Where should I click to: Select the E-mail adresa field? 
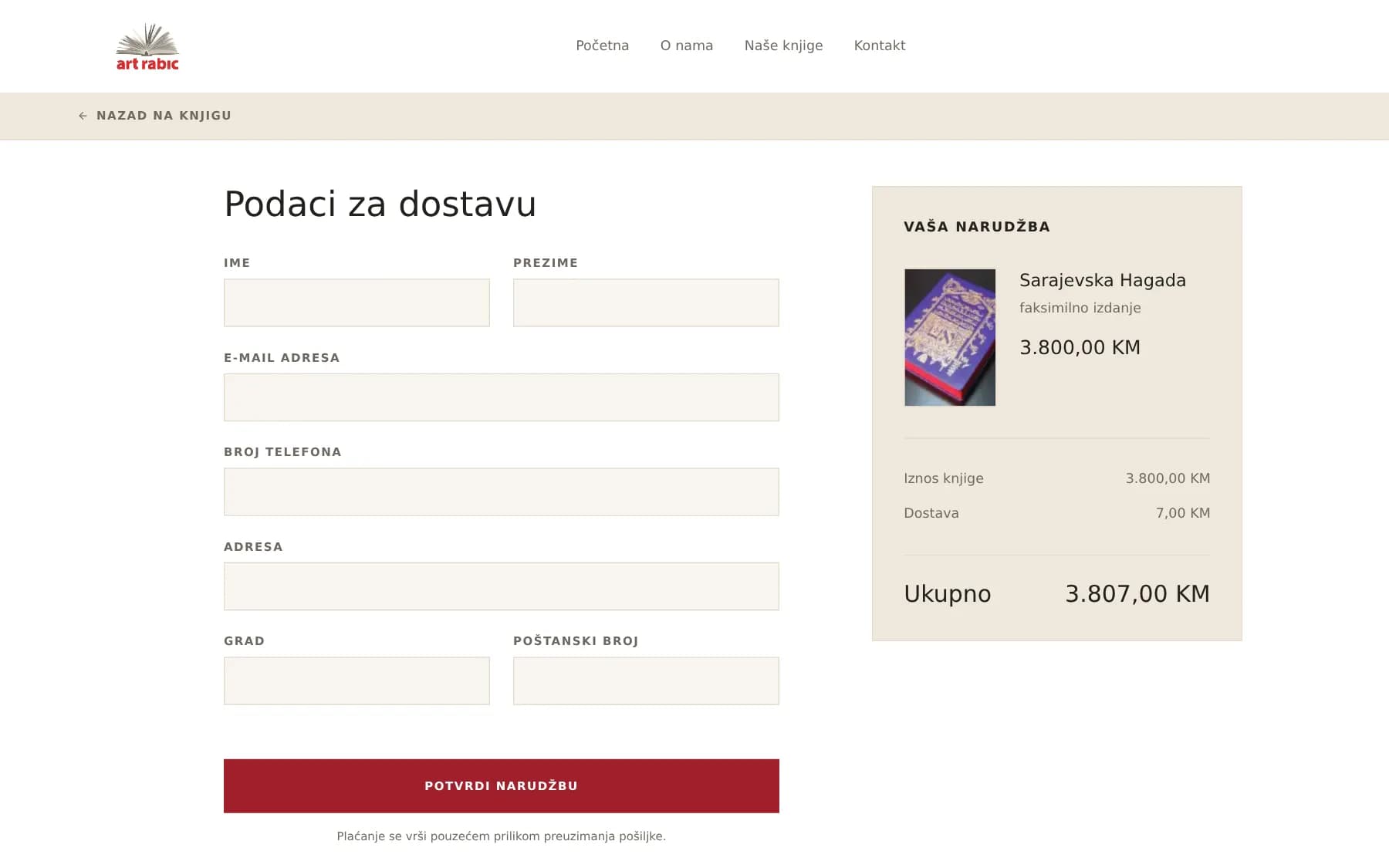click(x=502, y=397)
